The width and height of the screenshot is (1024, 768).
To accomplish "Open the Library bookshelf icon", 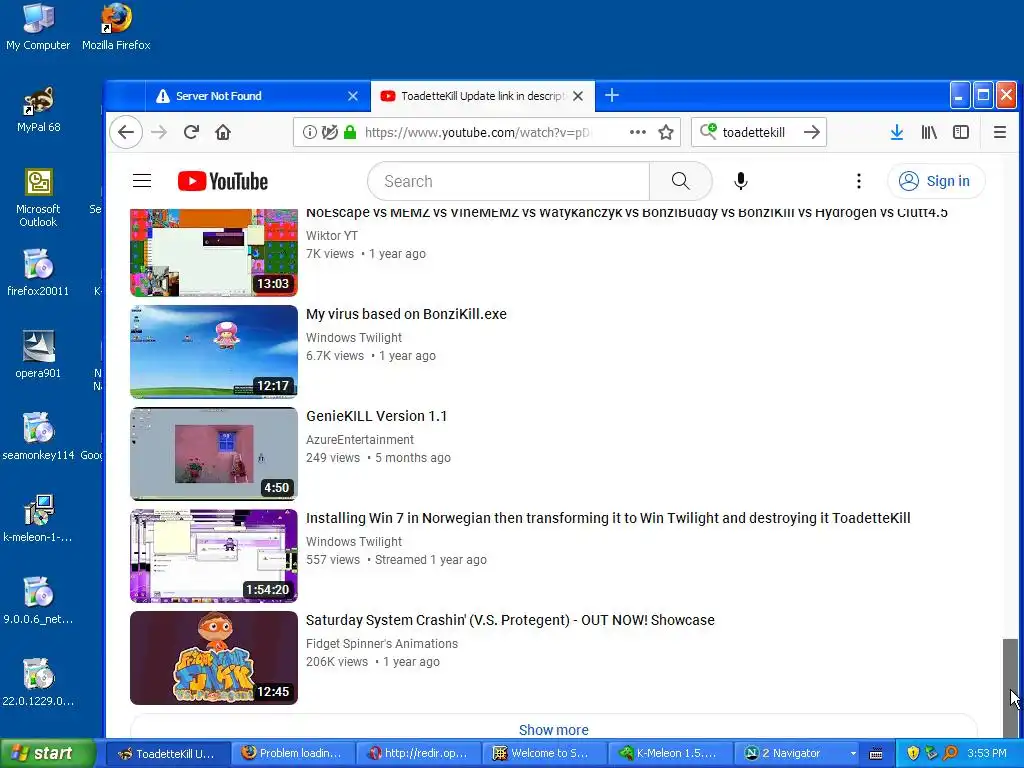I will 929,133.
